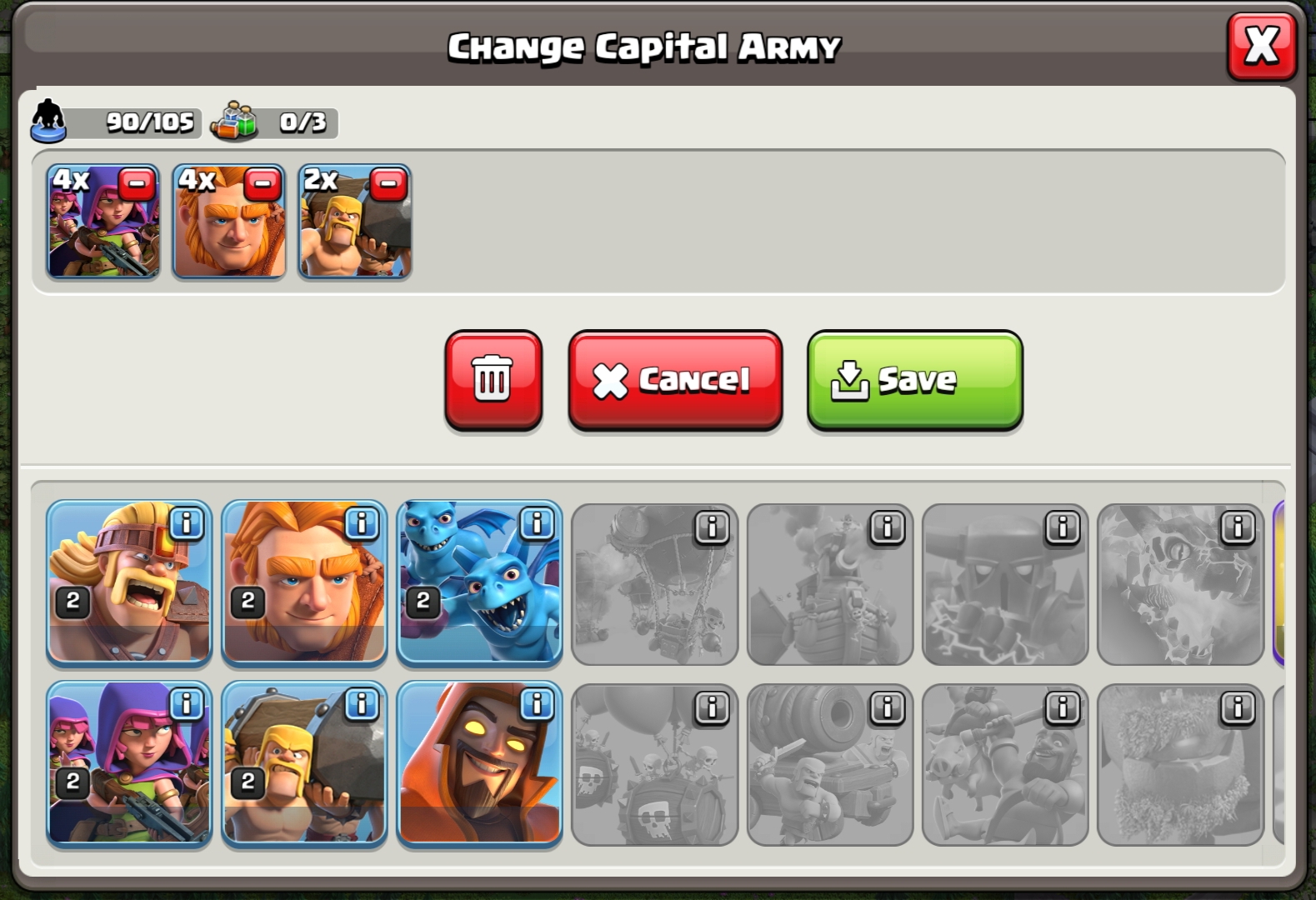Open Super Wizard info icon

point(536,704)
